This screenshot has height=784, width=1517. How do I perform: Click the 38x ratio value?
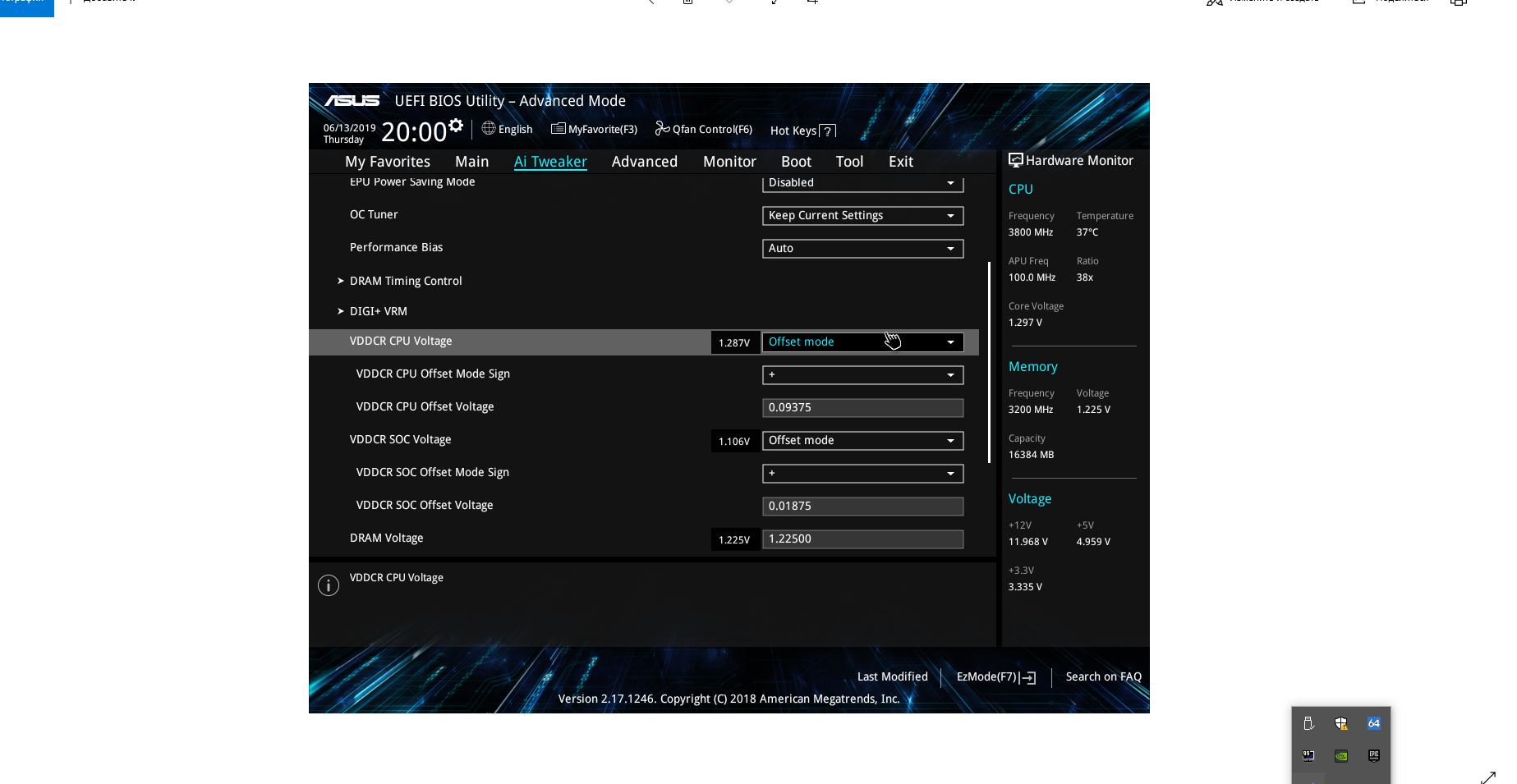click(1085, 277)
